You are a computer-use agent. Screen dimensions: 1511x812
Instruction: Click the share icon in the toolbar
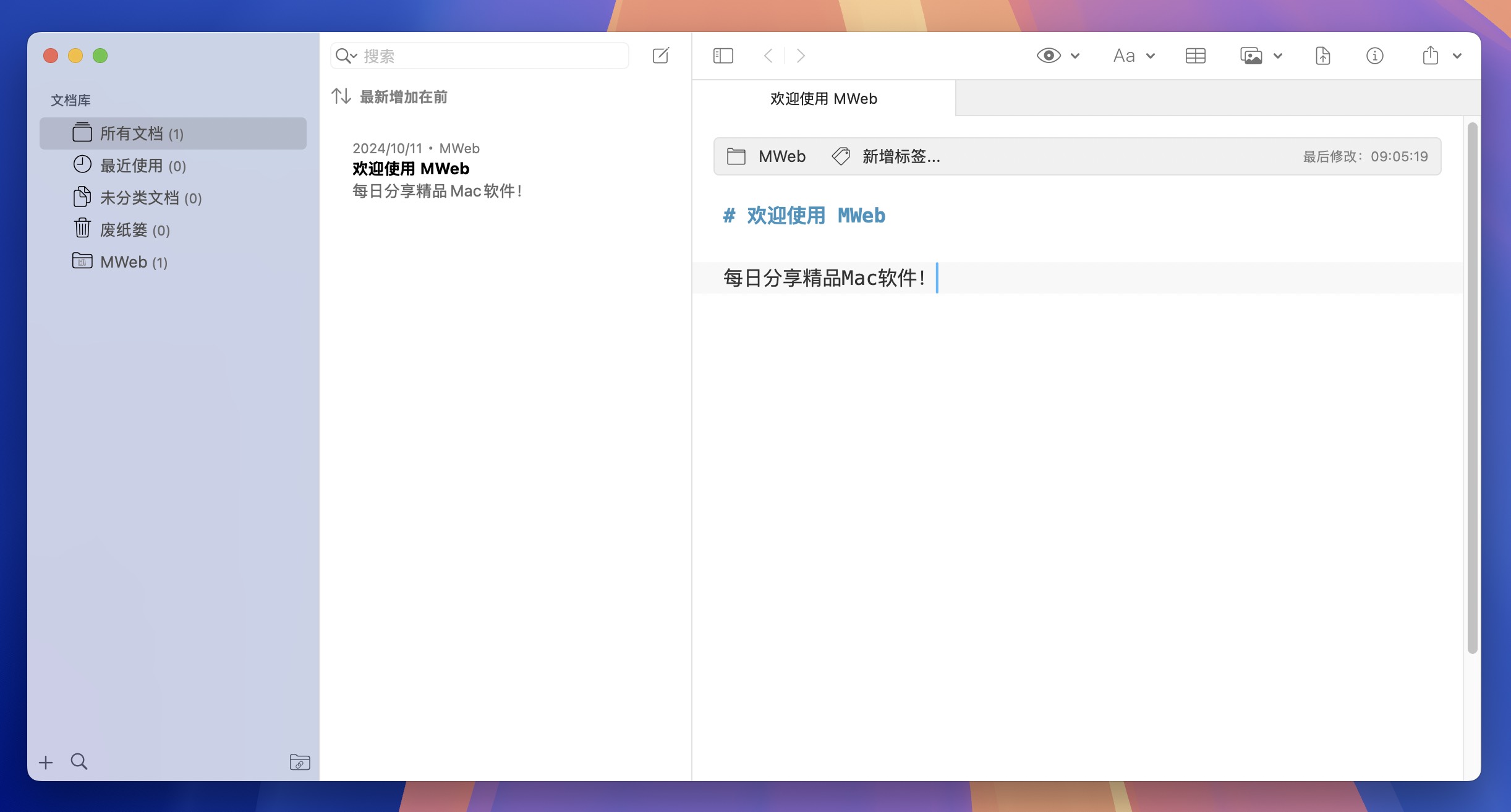(1429, 56)
